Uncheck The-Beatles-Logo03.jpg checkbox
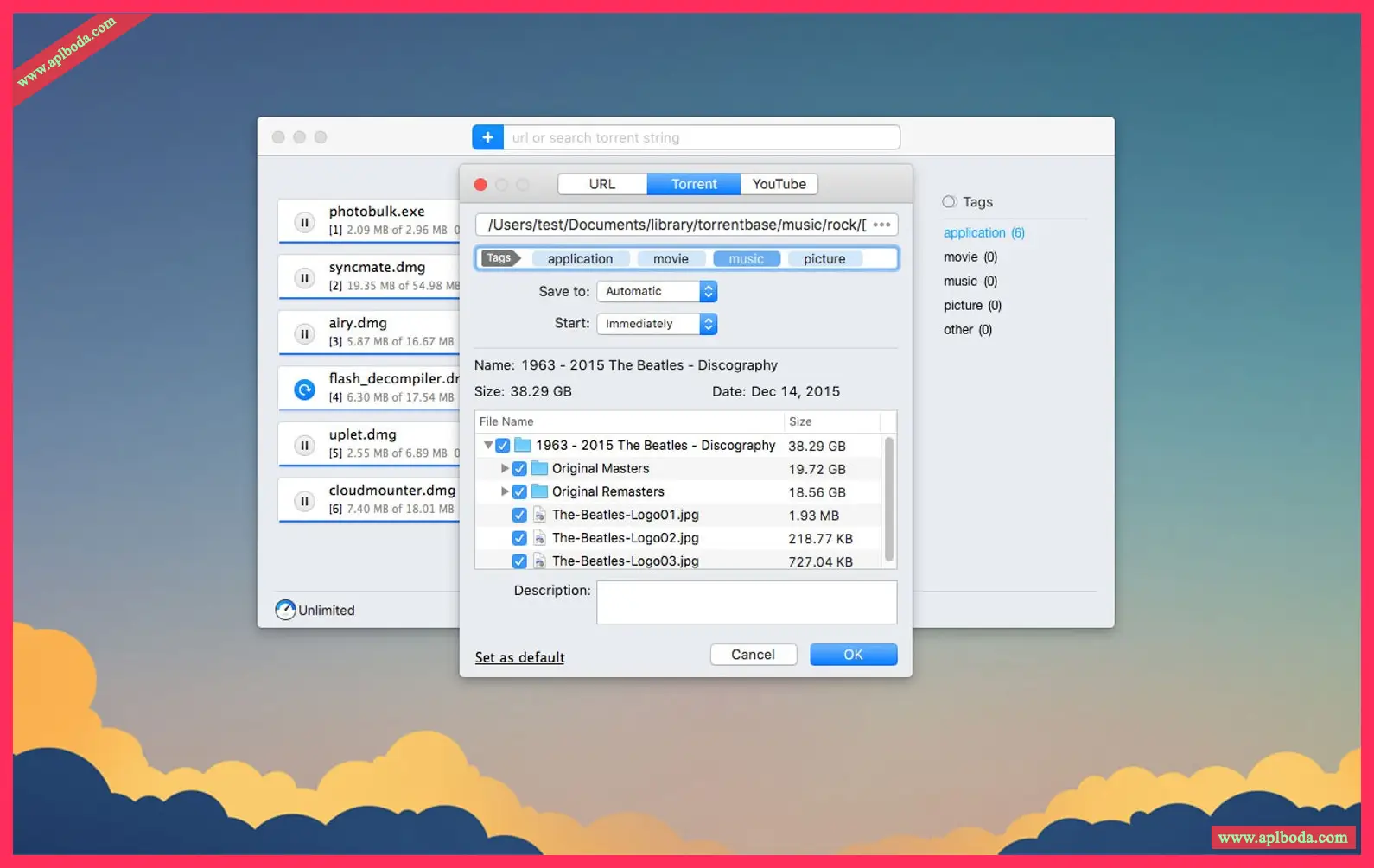The image size is (1374, 868). click(519, 561)
